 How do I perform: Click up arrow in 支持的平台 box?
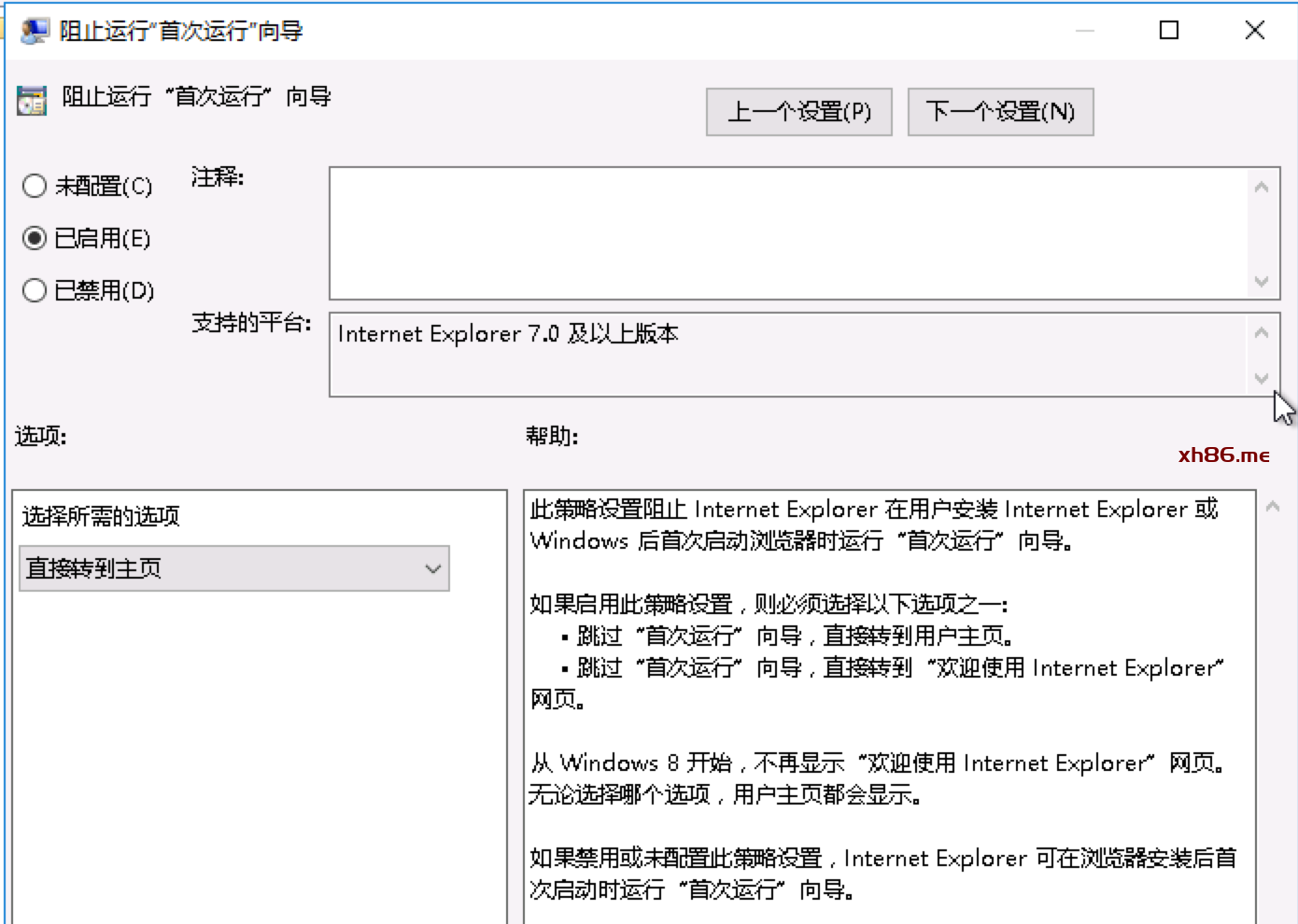pyautogui.click(x=1262, y=333)
